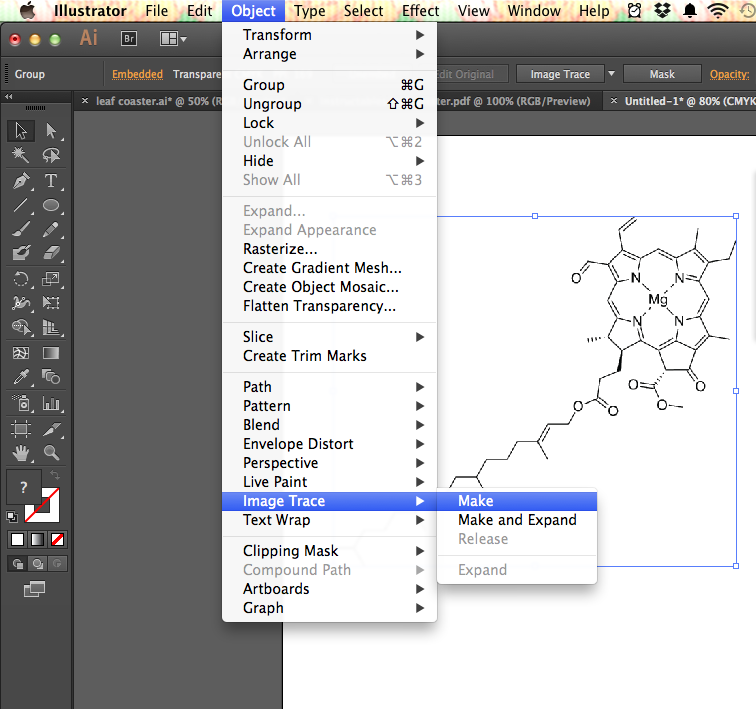
Task: Choose the Hand tool
Action: point(21,453)
